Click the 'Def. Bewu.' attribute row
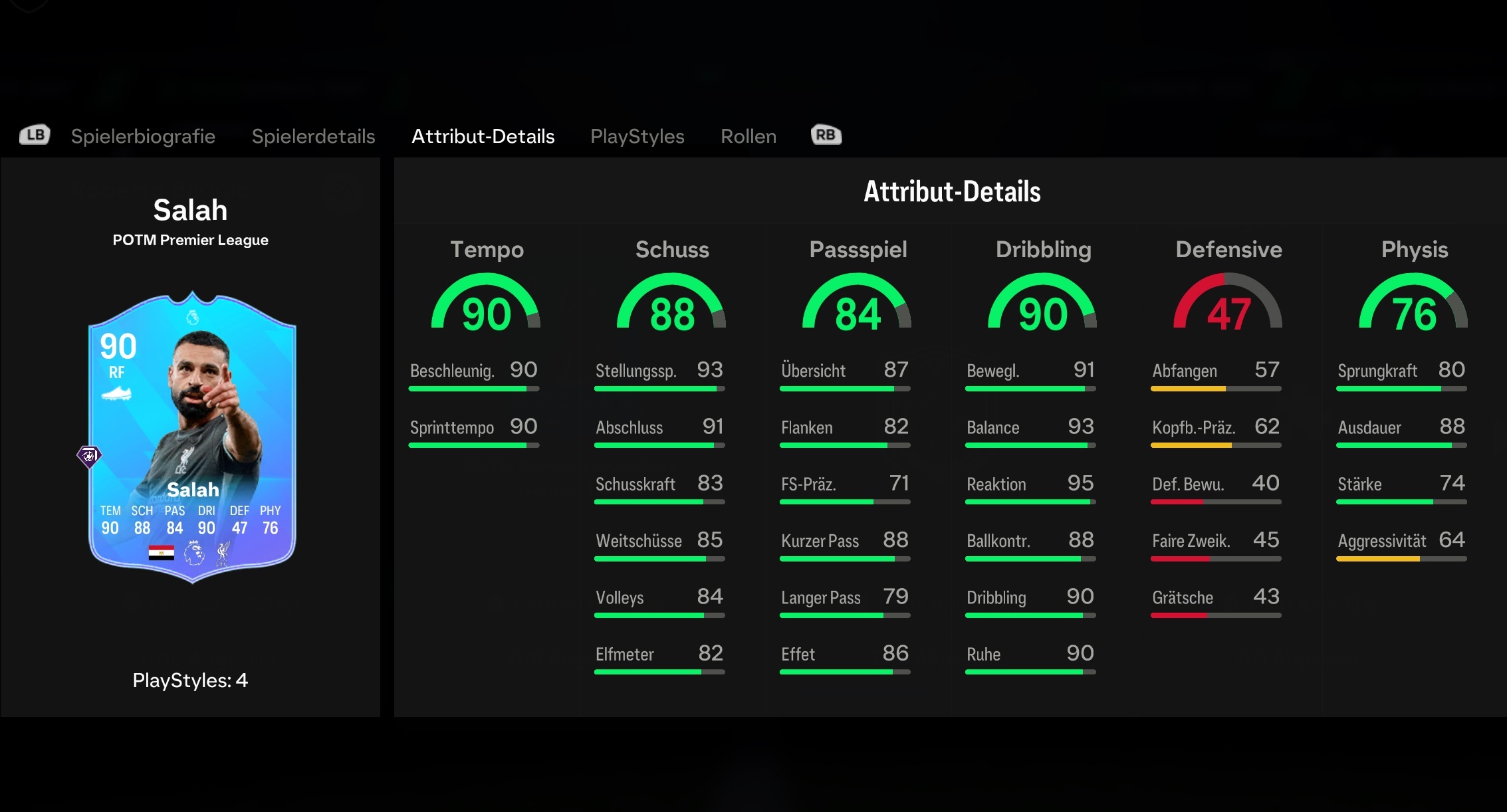Viewport: 1507px width, 812px height. pos(1216,488)
